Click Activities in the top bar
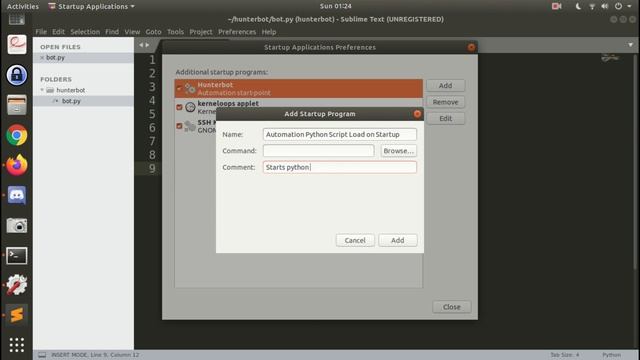640x360 pixels. pyautogui.click(x=22, y=6)
